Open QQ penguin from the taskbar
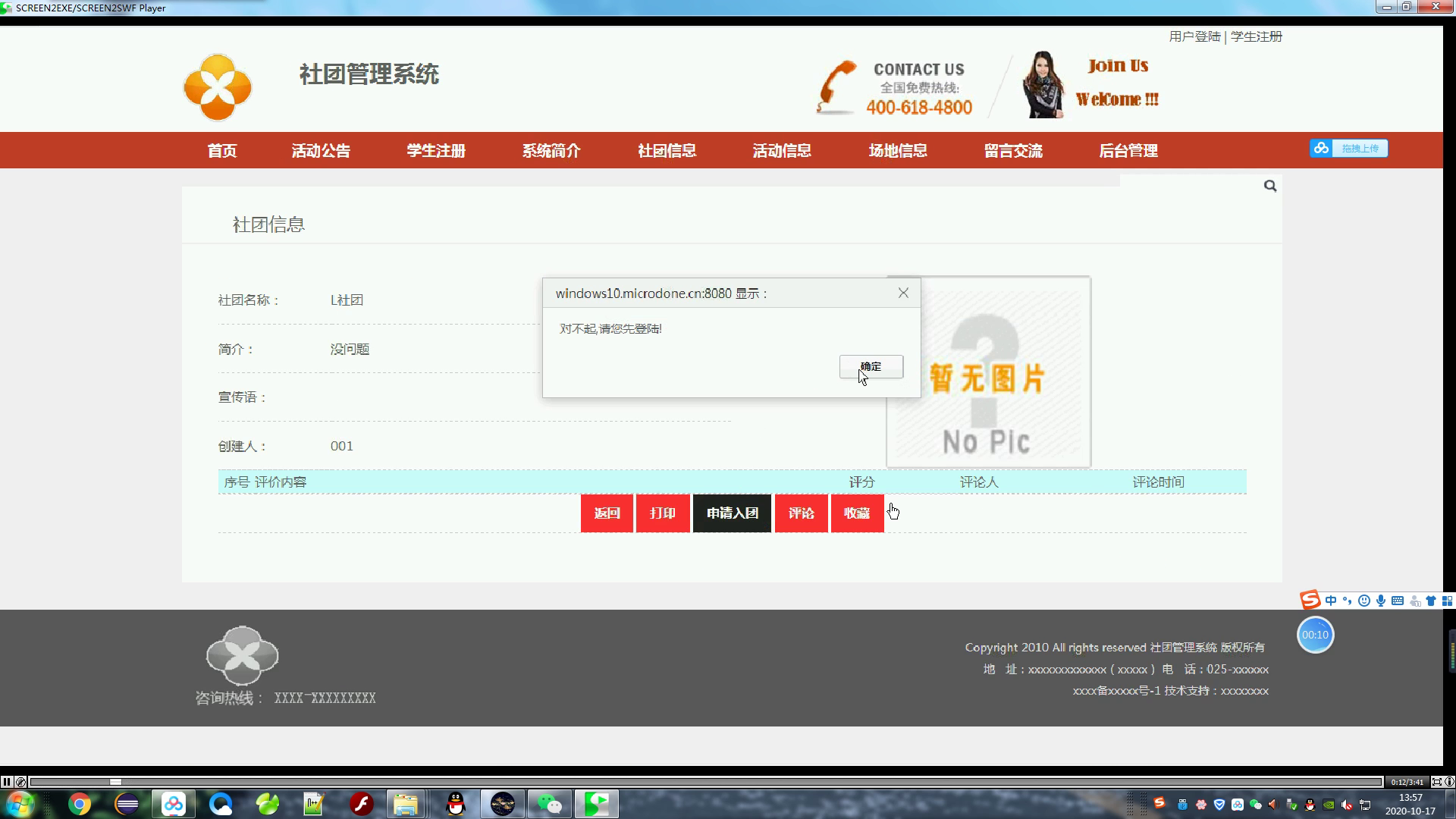Screen dimensions: 1456x819 coord(456,804)
